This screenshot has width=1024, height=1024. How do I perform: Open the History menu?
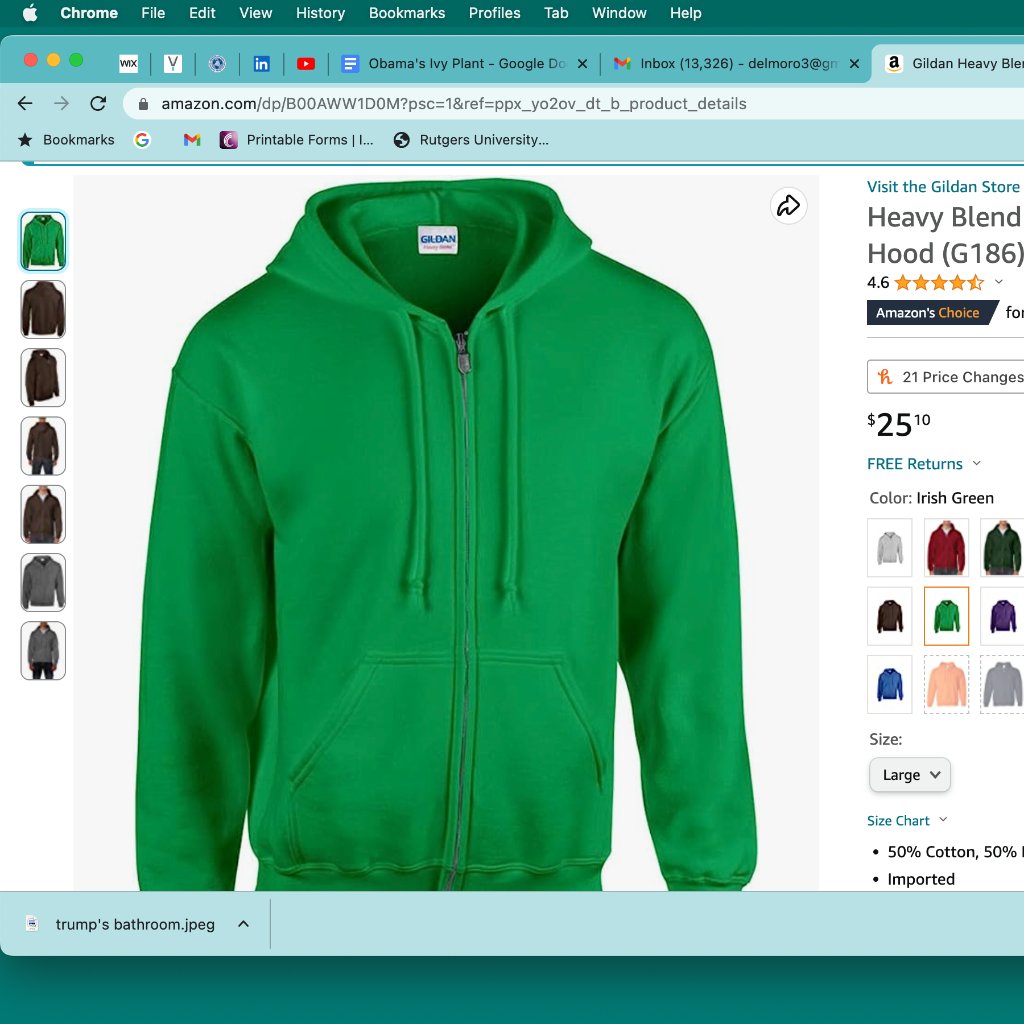[320, 13]
